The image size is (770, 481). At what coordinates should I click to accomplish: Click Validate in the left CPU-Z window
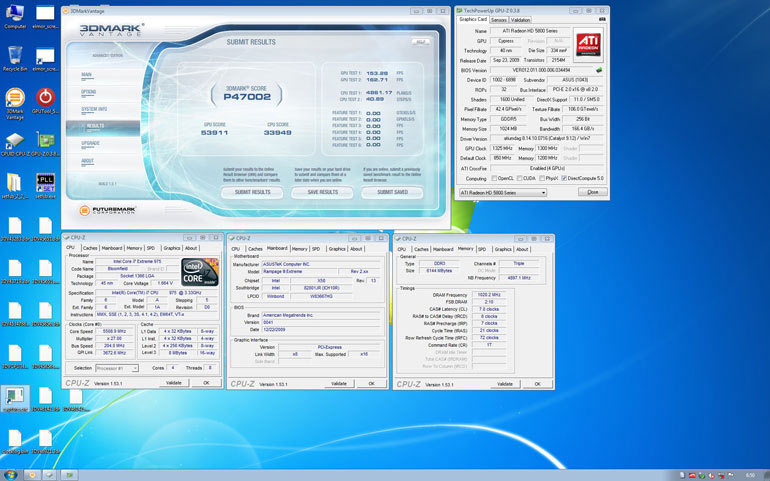pos(173,383)
